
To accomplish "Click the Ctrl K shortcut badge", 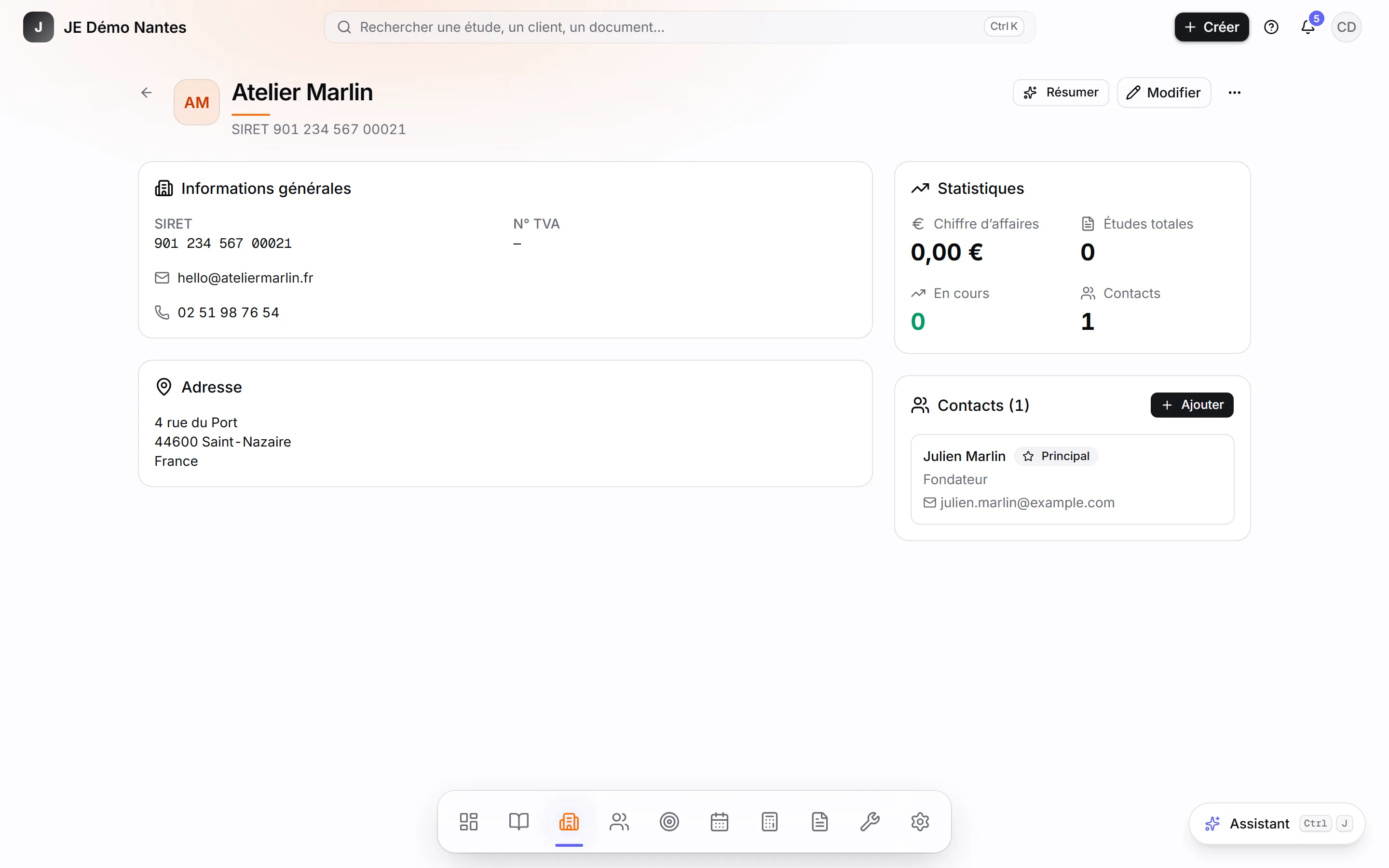I will [x=1004, y=27].
